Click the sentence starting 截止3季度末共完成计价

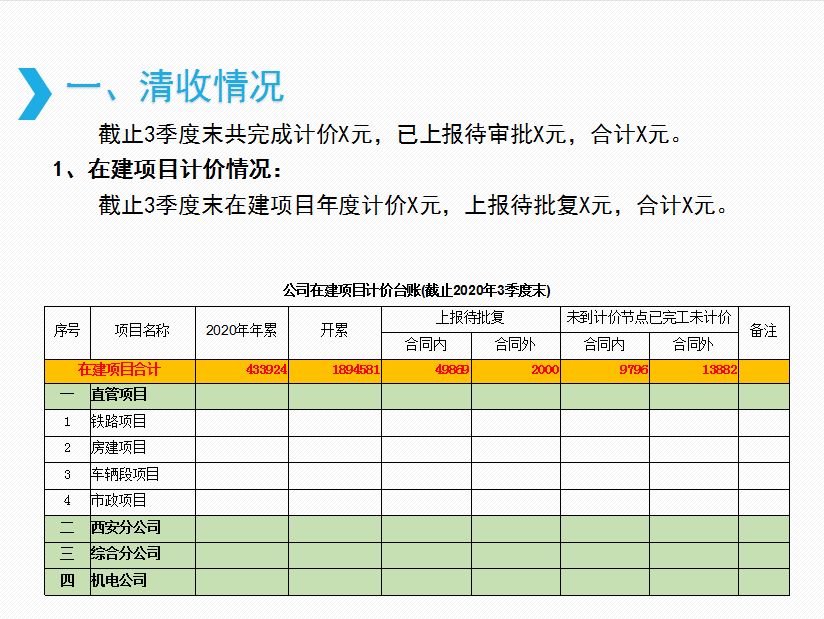point(390,134)
